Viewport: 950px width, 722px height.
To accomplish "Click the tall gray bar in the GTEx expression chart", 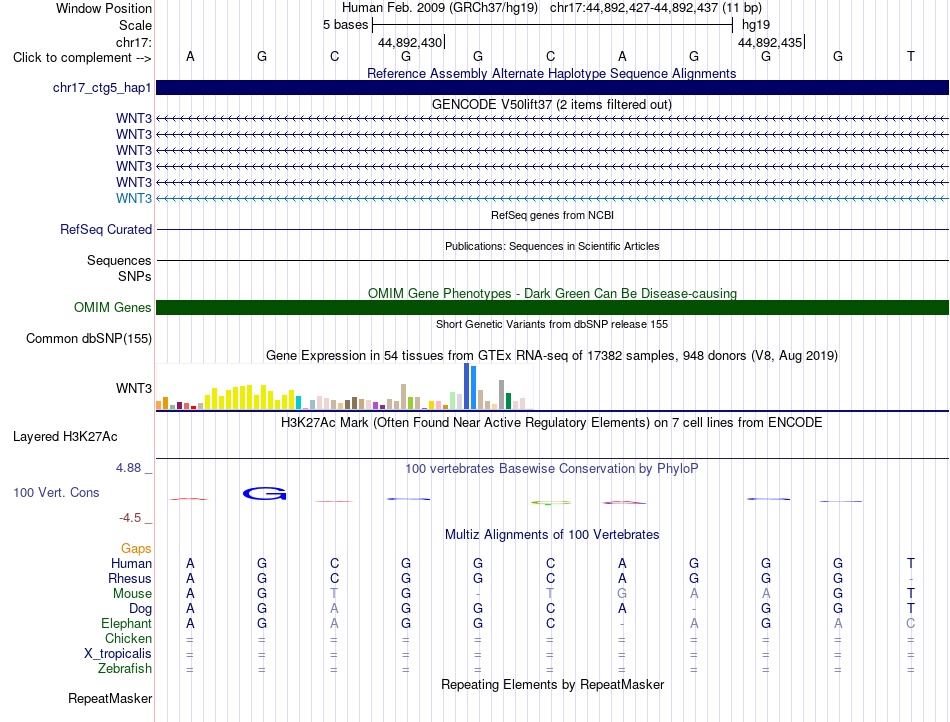I will coord(502,395).
